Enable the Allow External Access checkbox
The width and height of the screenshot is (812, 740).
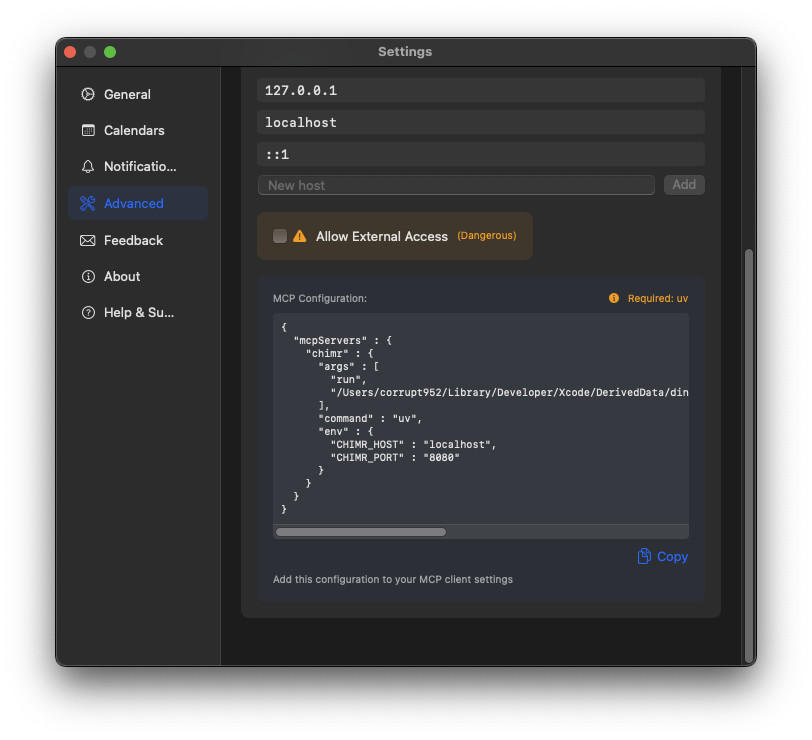click(x=280, y=236)
